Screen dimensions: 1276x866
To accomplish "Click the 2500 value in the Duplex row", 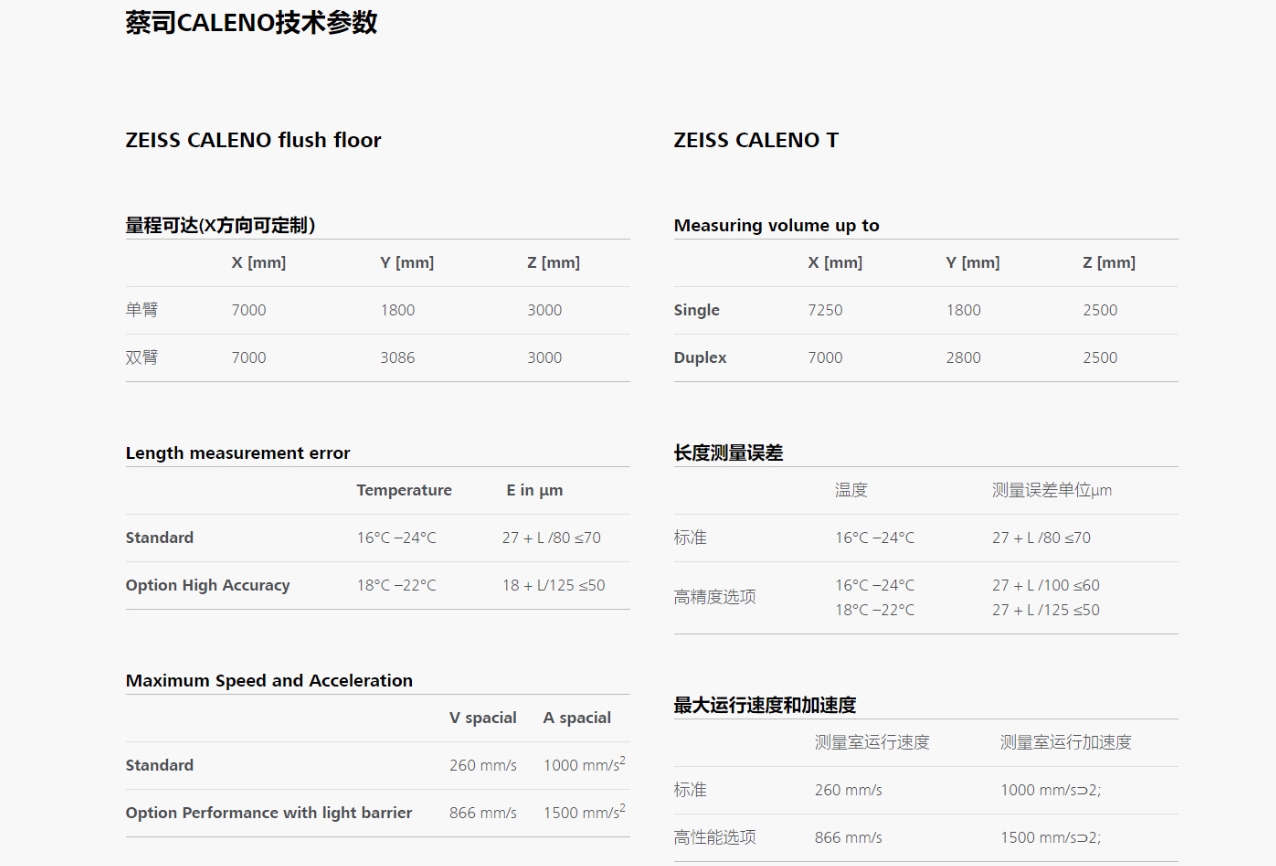I will 1100,358.
